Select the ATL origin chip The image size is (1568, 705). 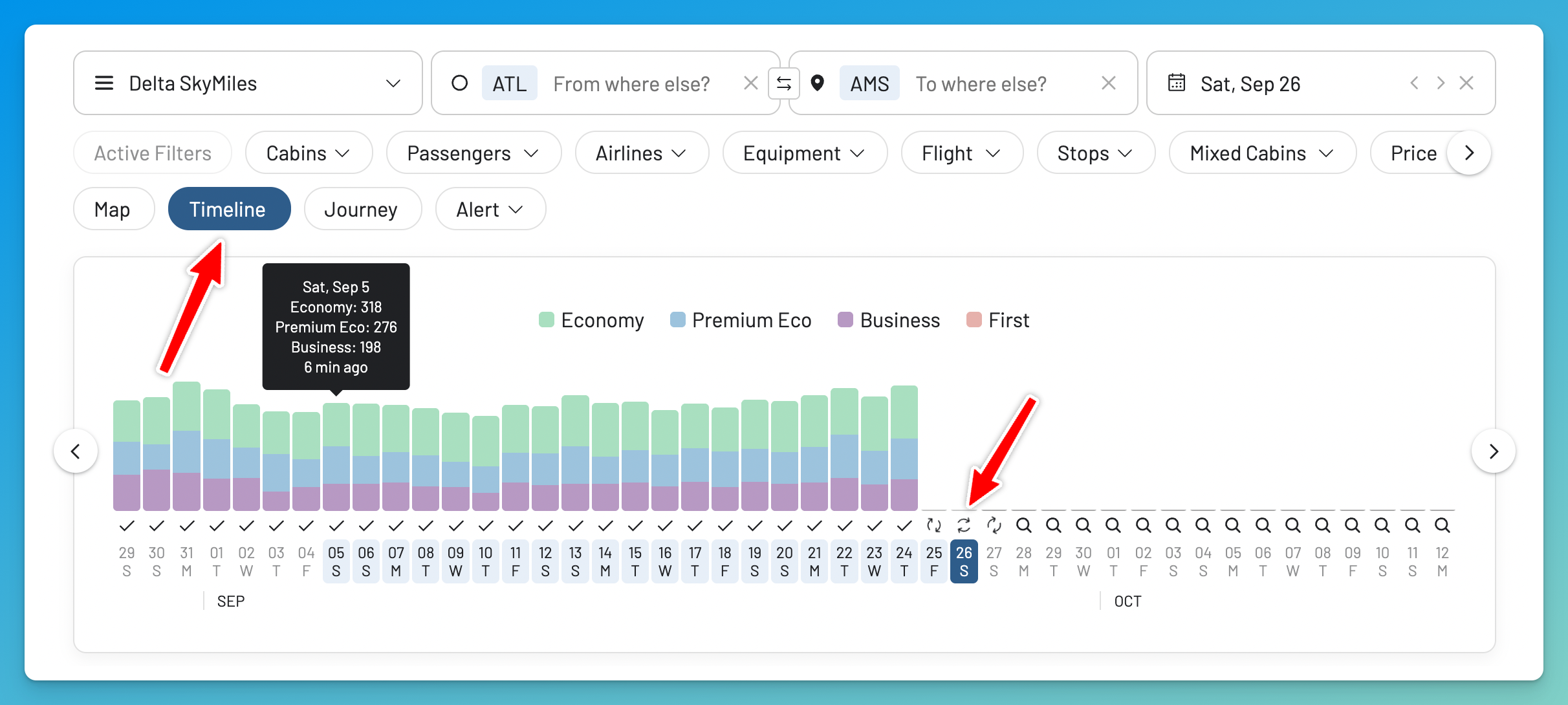510,83
